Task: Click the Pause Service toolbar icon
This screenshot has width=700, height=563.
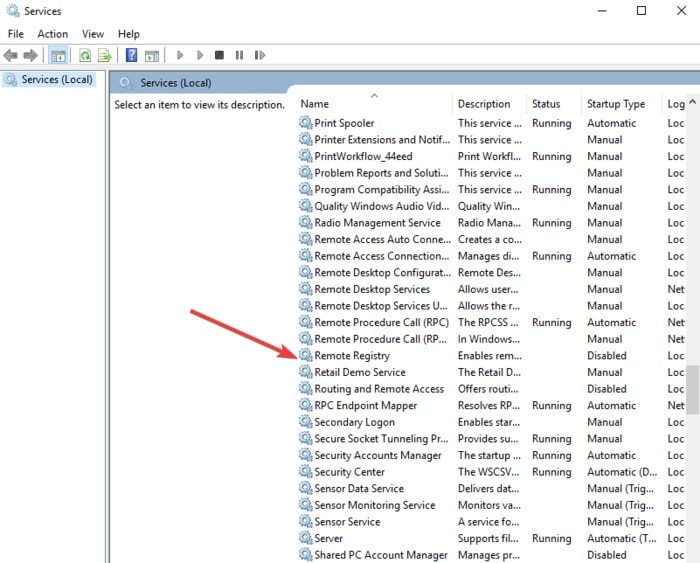Action: click(x=239, y=55)
